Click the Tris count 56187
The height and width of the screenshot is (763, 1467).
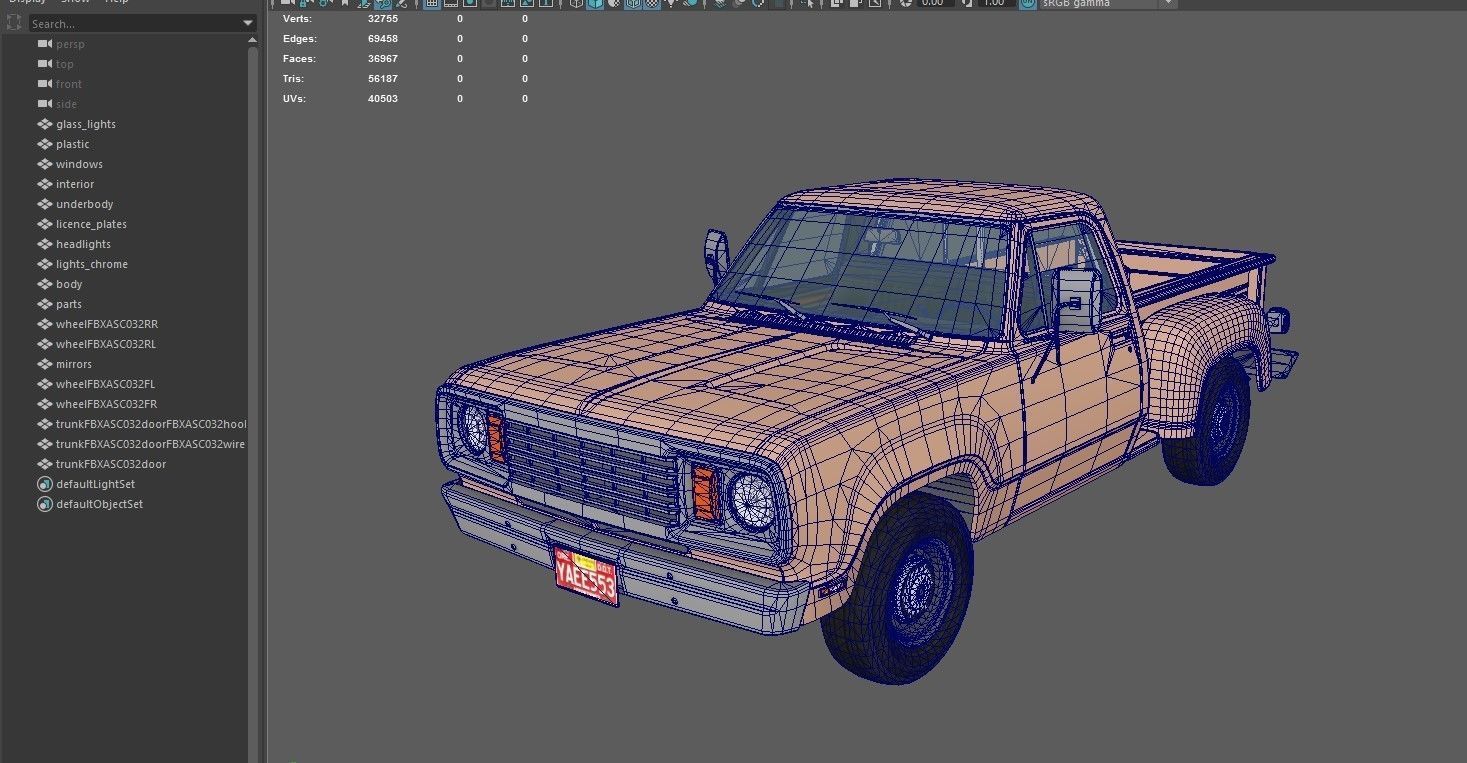pos(383,78)
